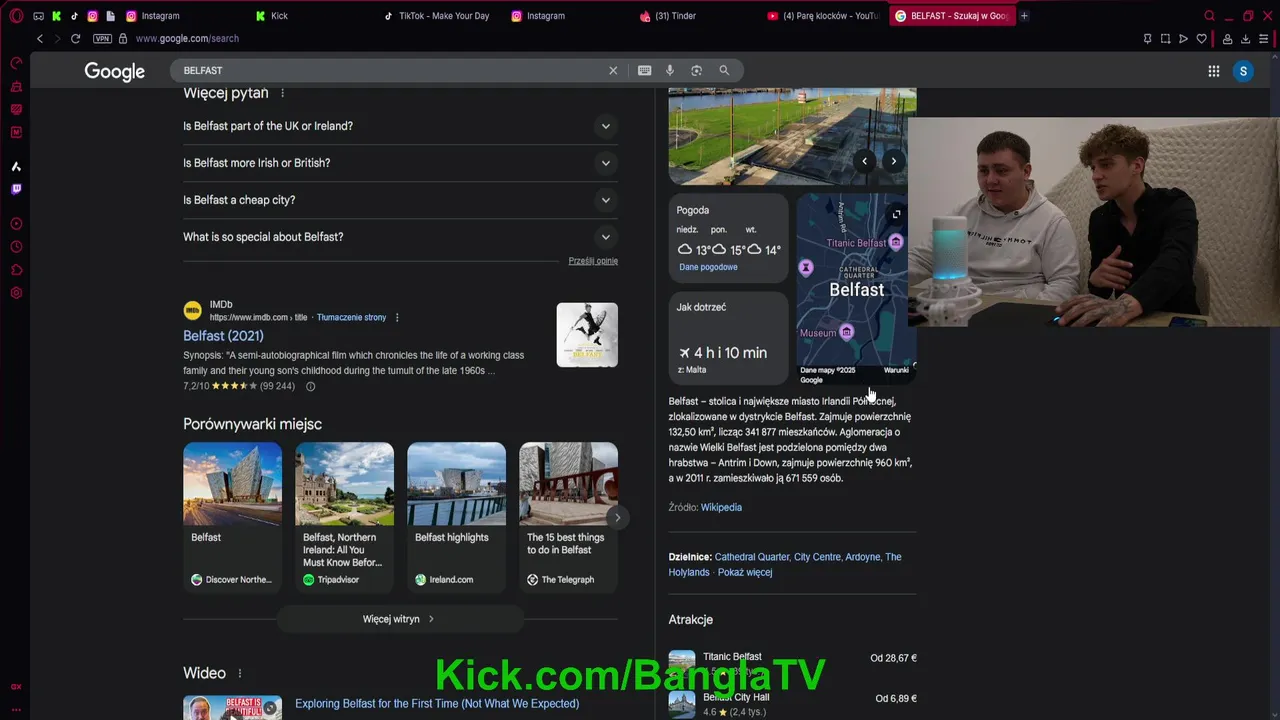Open the Titanic Belfast attraction
This screenshot has width=1280, height=720.
click(793, 664)
